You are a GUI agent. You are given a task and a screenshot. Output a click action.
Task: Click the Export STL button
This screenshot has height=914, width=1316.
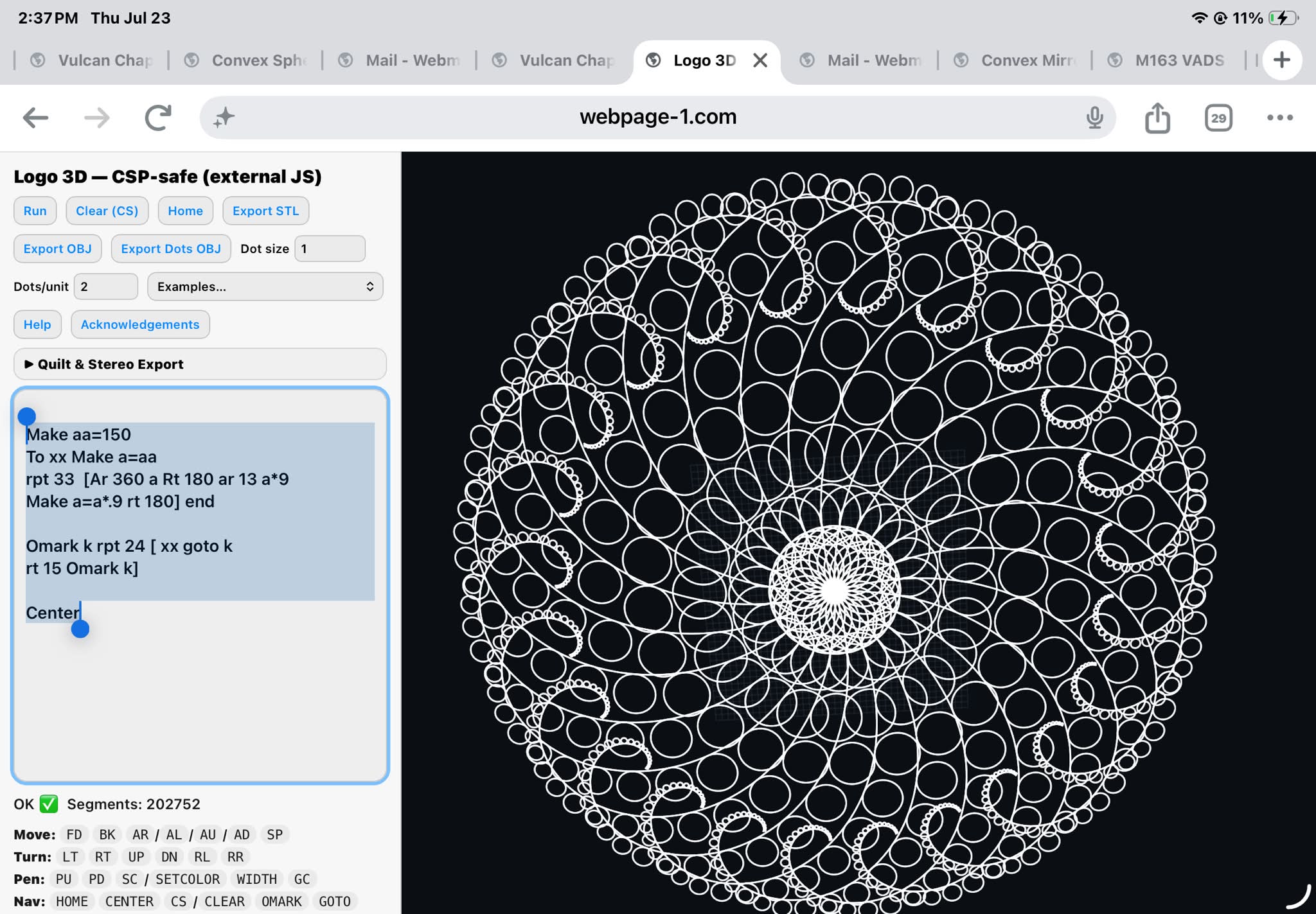(x=265, y=211)
